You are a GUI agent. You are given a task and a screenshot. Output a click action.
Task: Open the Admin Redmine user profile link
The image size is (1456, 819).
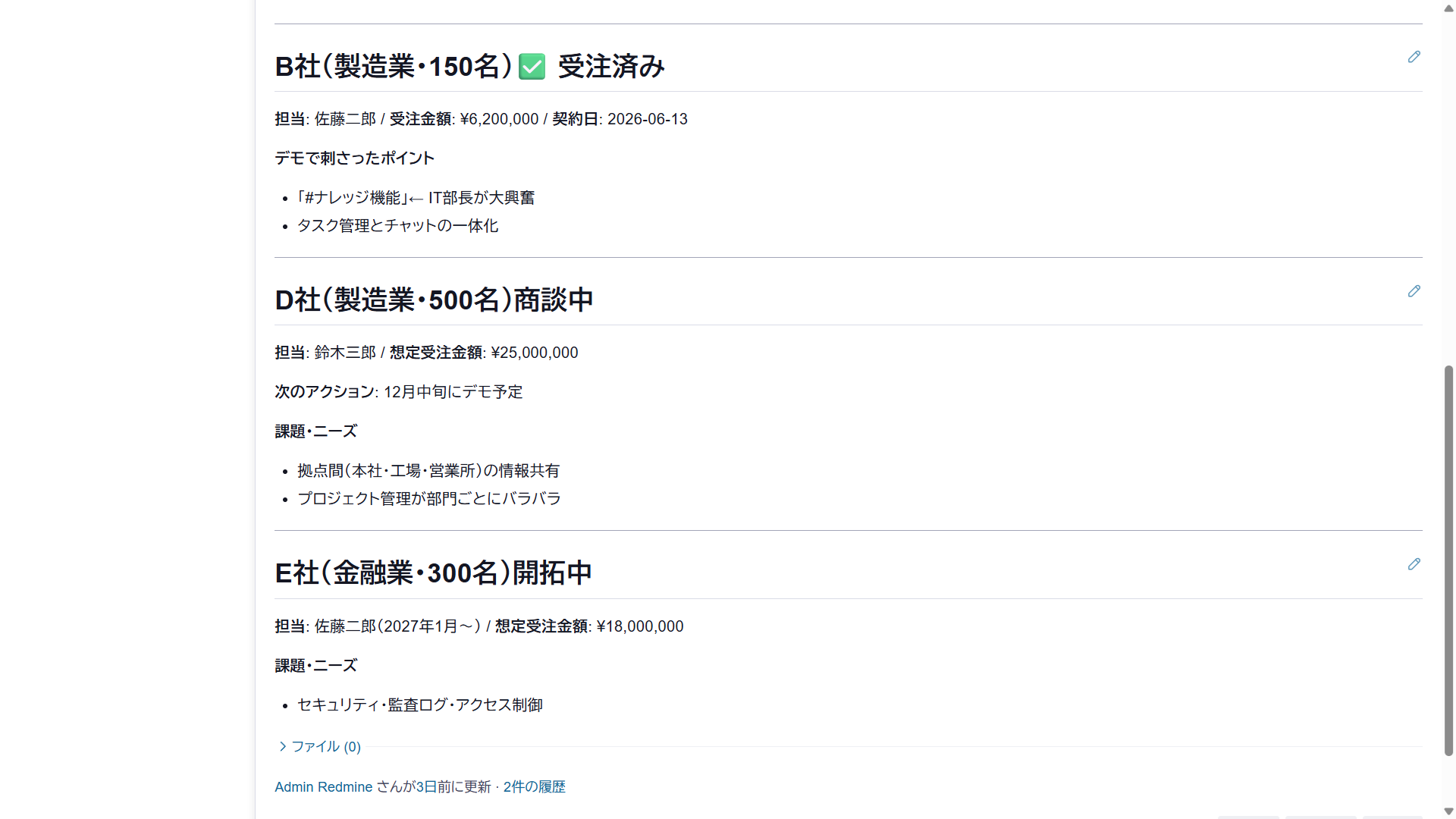tap(323, 787)
